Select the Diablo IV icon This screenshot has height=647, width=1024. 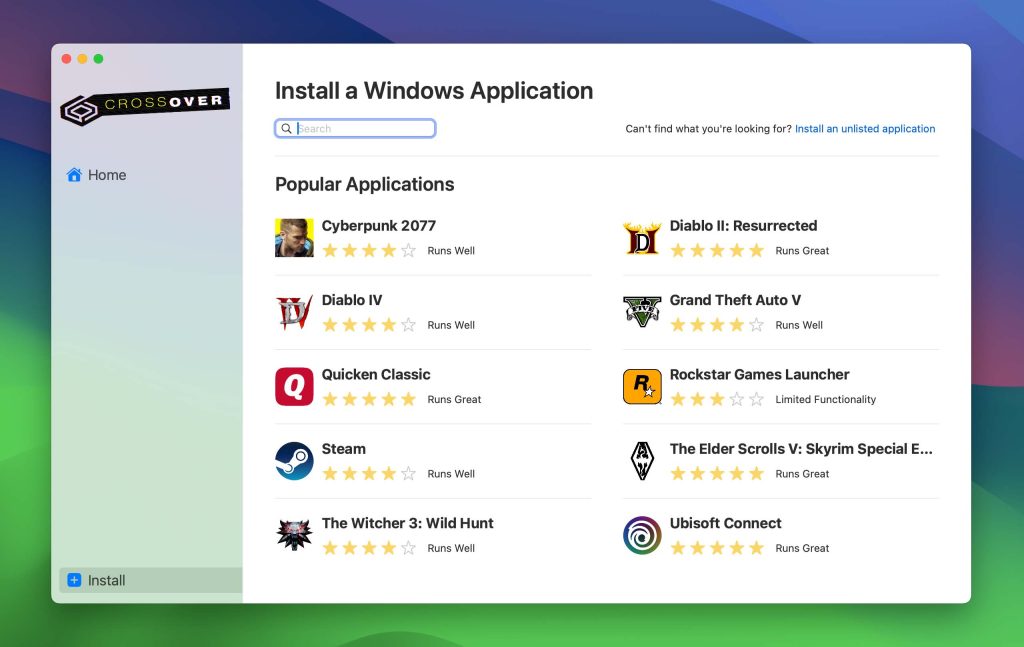point(294,312)
